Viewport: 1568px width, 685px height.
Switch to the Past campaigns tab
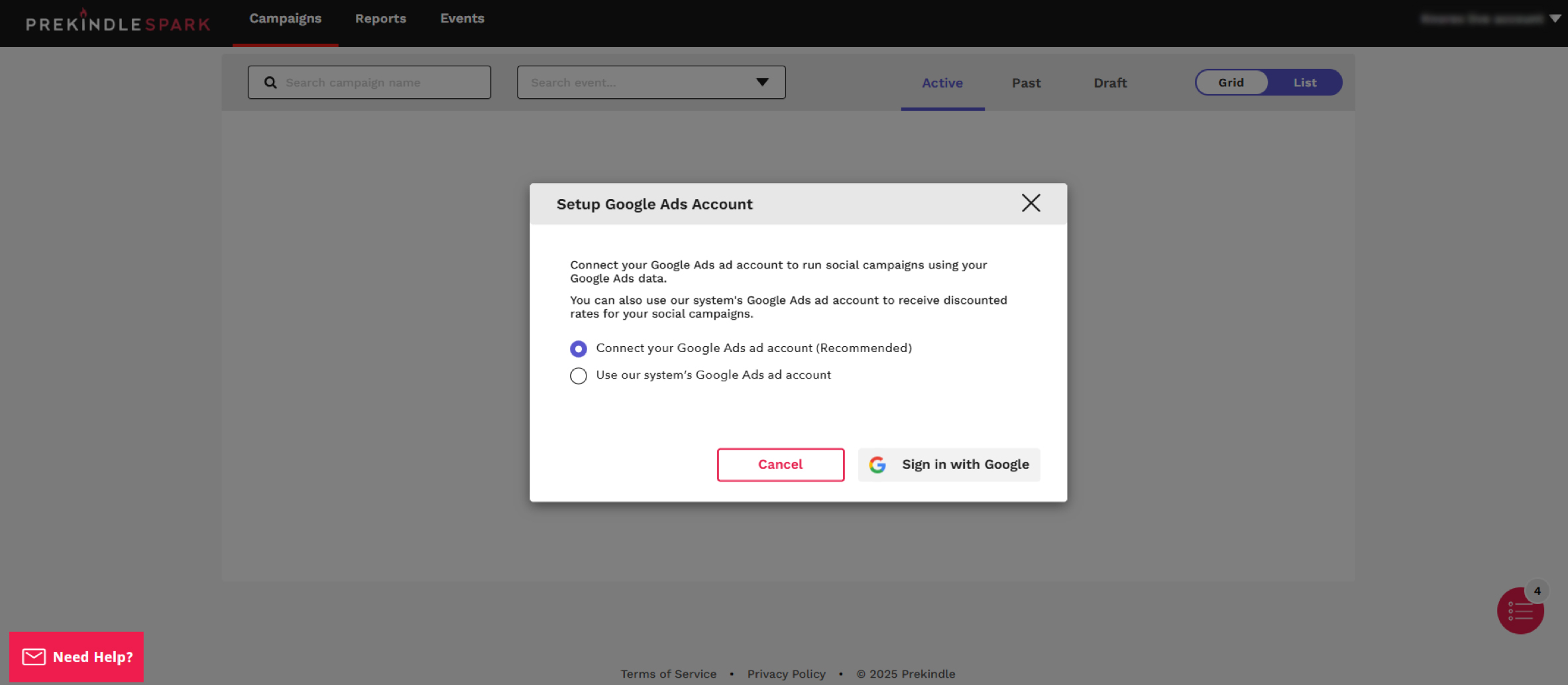pyautogui.click(x=1026, y=83)
